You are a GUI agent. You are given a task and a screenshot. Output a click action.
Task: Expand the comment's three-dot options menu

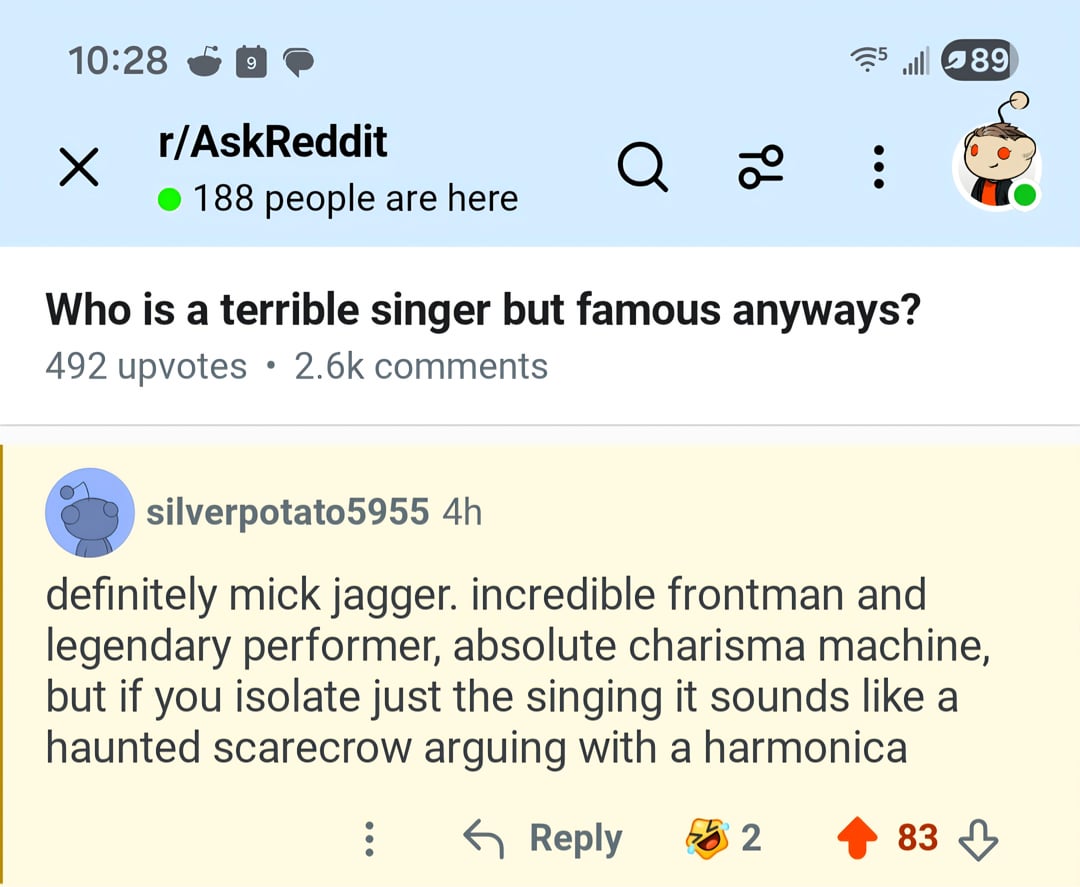369,838
